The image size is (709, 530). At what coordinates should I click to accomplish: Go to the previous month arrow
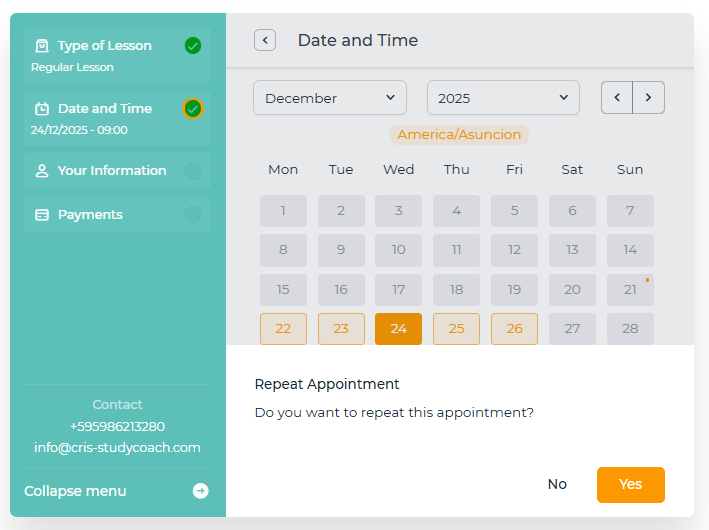pyautogui.click(x=617, y=98)
